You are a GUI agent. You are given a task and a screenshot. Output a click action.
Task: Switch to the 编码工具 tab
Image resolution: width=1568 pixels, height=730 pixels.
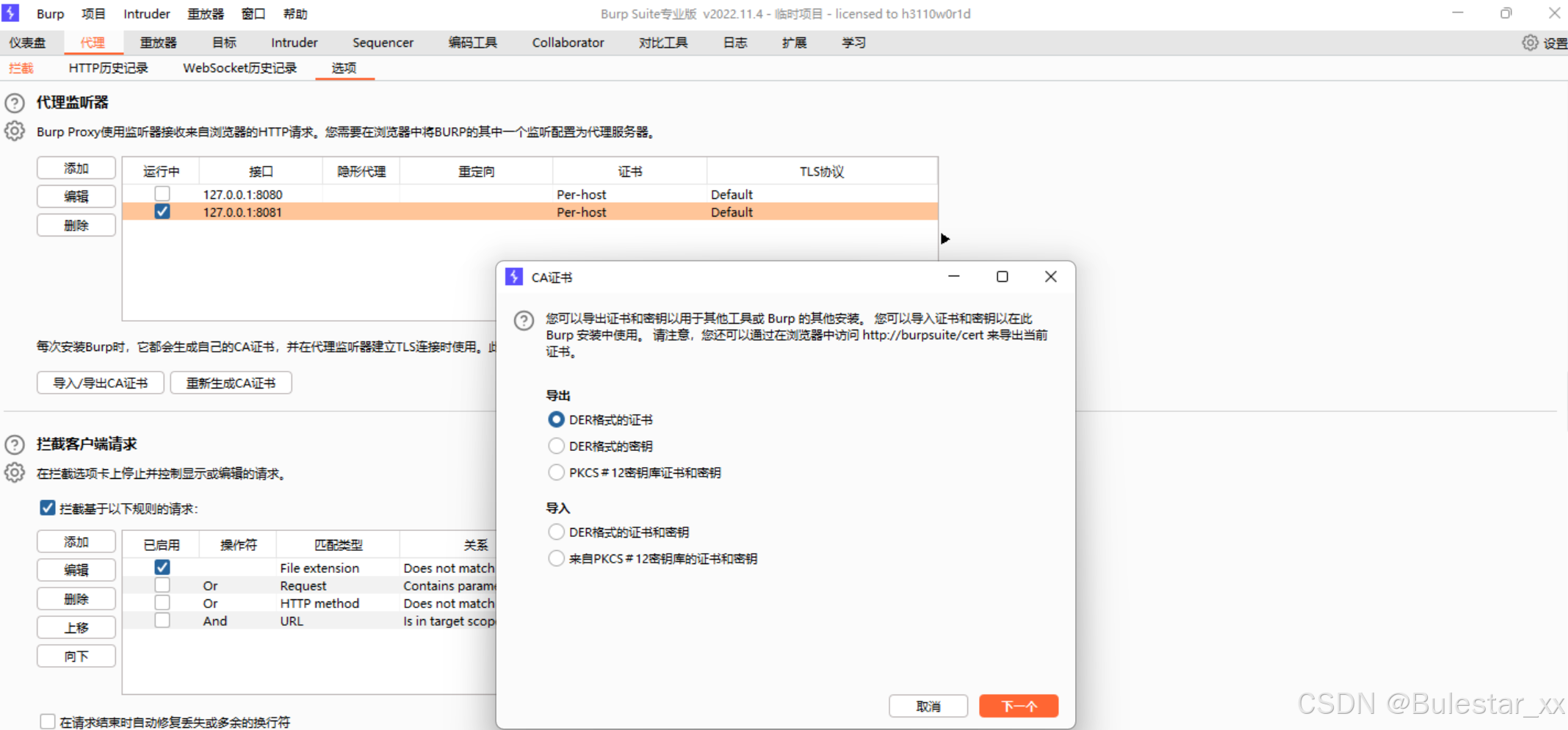click(x=473, y=43)
